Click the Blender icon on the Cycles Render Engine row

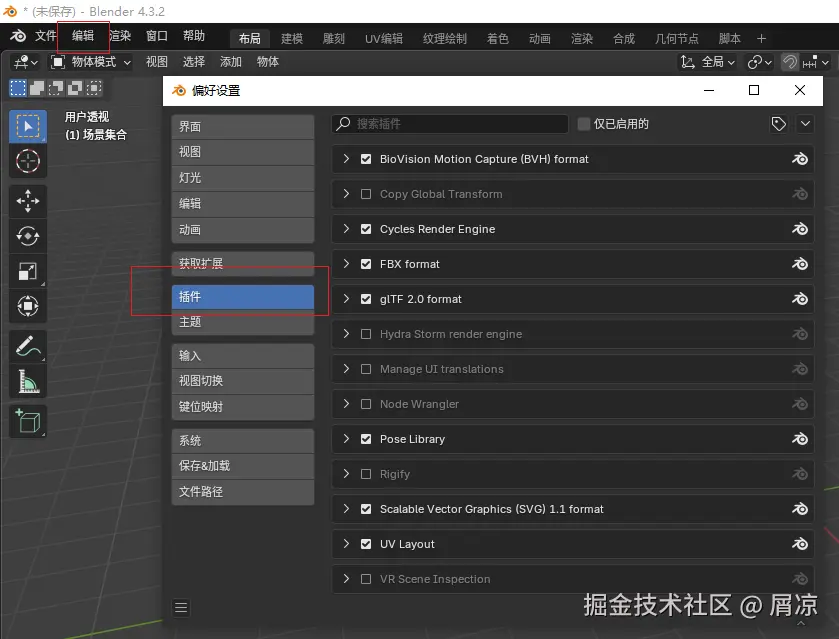[800, 229]
